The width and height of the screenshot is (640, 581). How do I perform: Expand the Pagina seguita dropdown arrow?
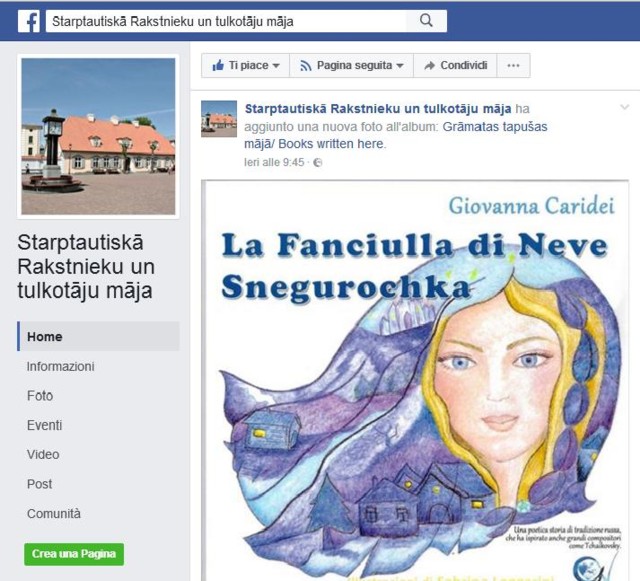pos(400,66)
